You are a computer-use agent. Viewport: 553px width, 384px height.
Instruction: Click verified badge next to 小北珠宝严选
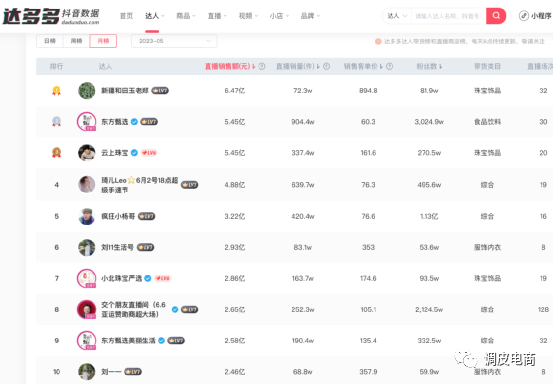click(148, 278)
